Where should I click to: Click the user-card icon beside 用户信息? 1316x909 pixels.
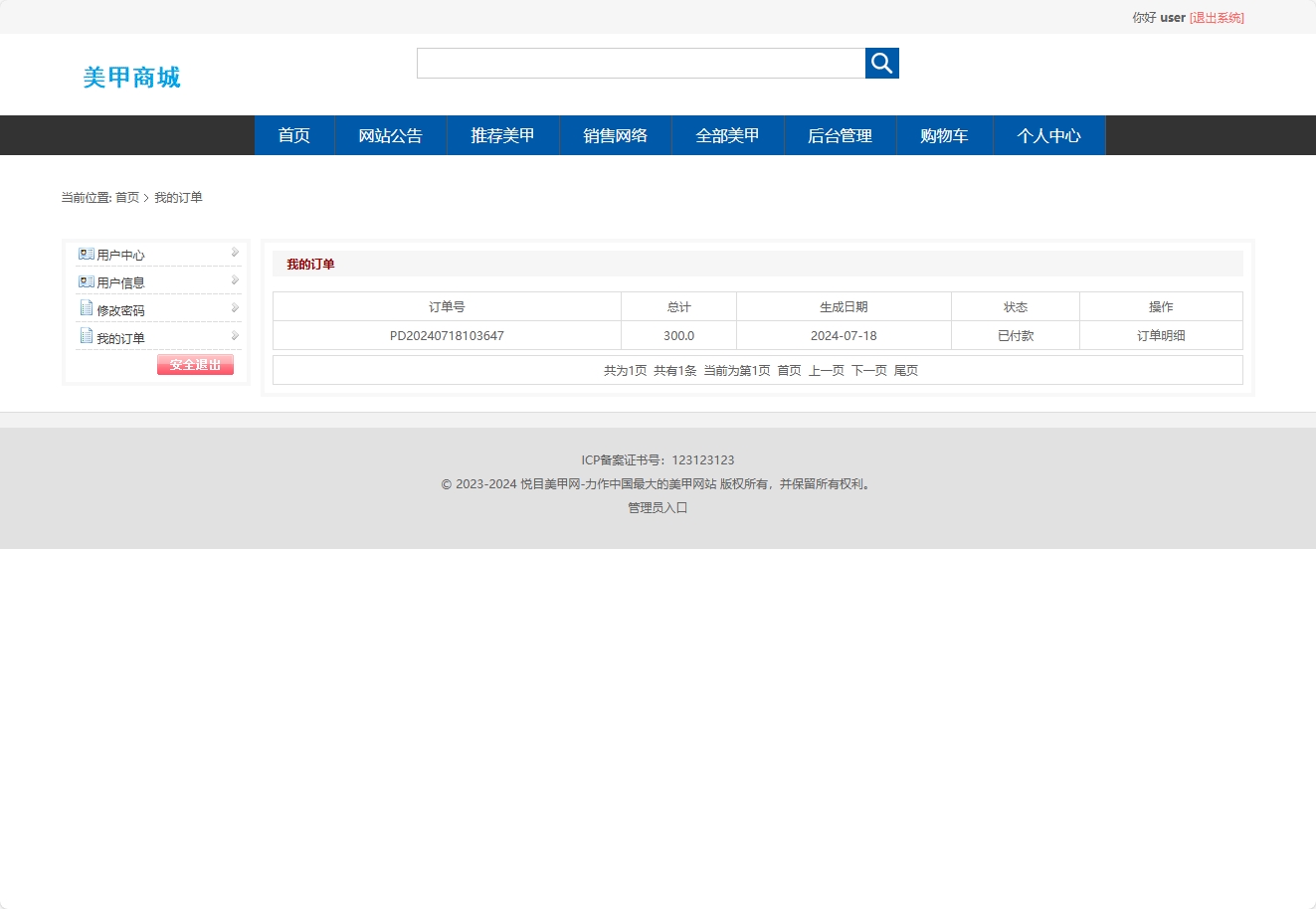click(87, 281)
